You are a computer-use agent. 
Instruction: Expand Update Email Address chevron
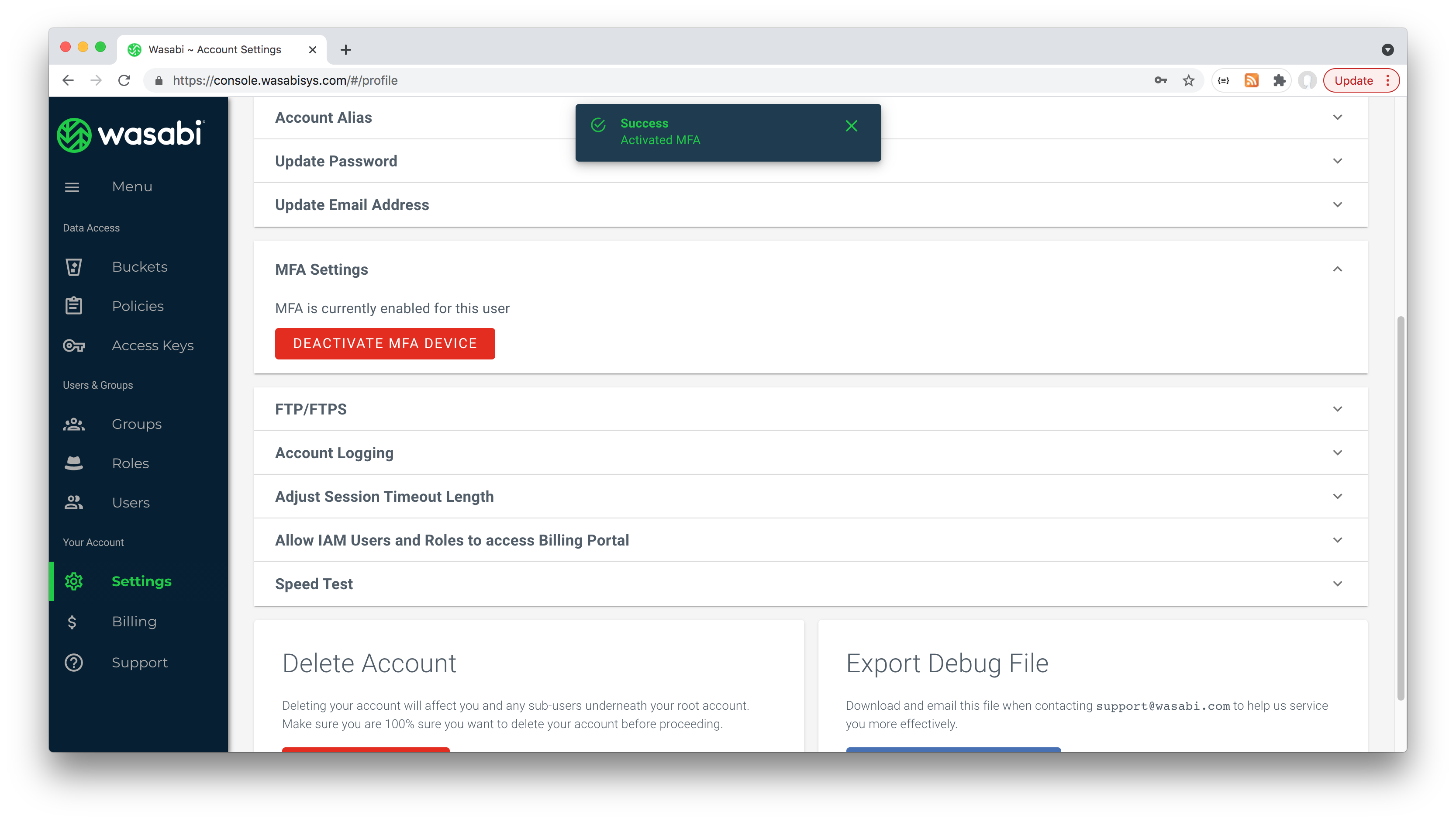point(1337,205)
